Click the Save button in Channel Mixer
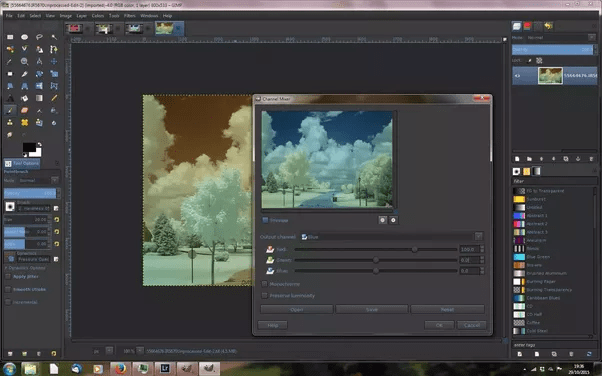 [x=372, y=309]
